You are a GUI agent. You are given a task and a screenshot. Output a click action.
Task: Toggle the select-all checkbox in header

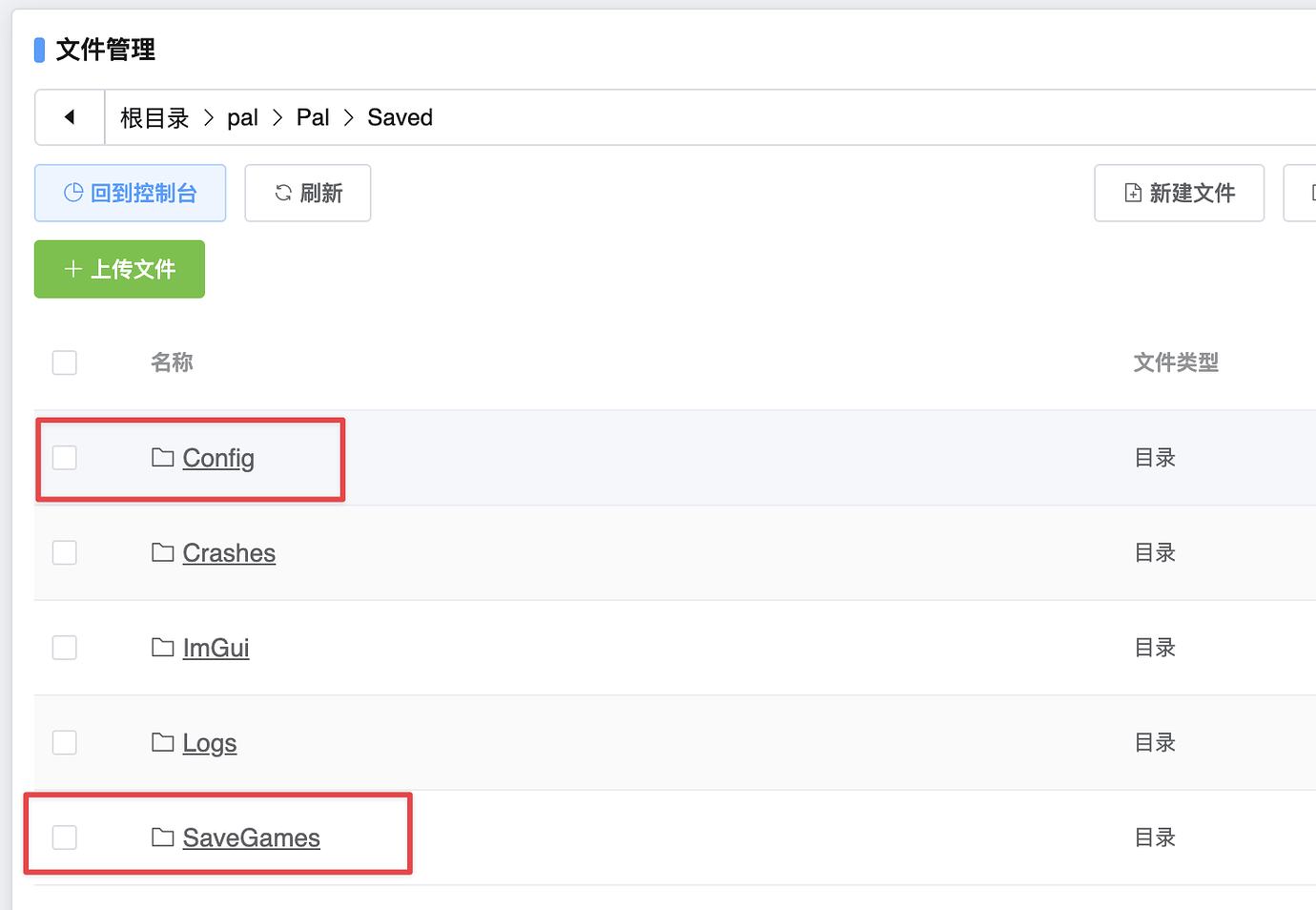point(65,362)
